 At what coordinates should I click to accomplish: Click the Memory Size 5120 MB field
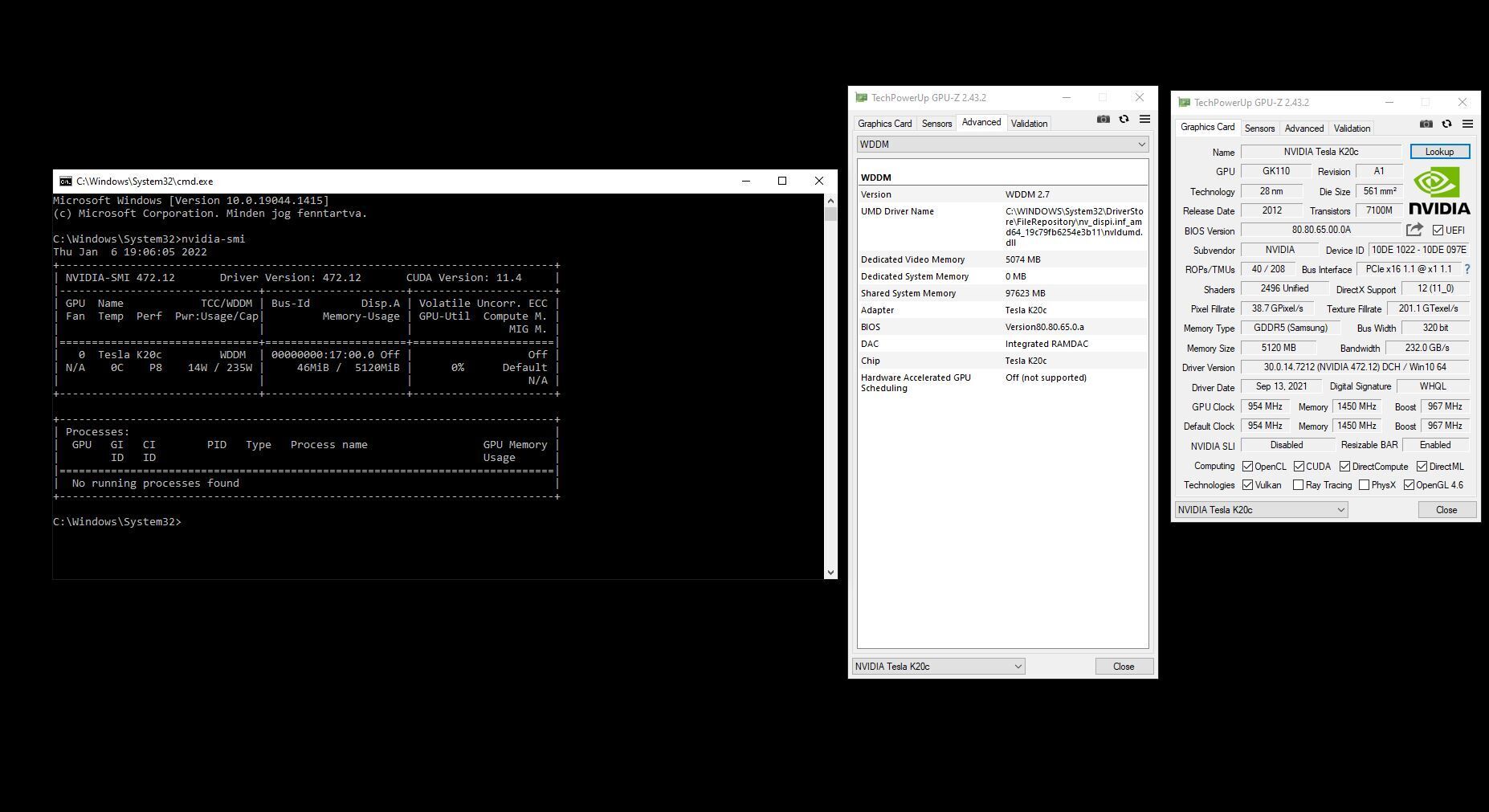(1279, 348)
